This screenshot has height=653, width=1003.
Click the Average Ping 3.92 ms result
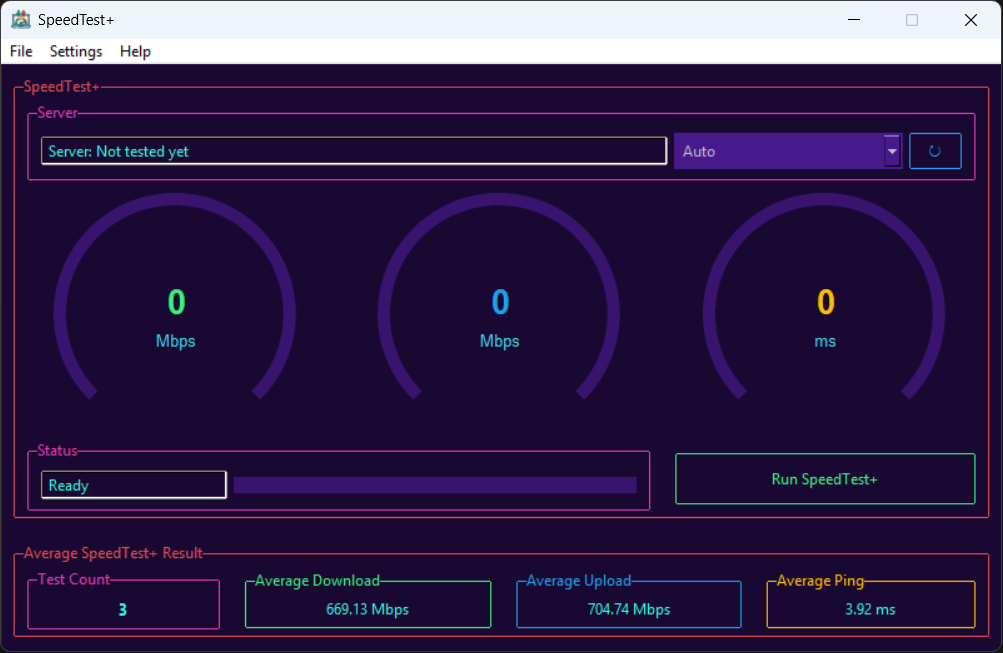[870, 609]
